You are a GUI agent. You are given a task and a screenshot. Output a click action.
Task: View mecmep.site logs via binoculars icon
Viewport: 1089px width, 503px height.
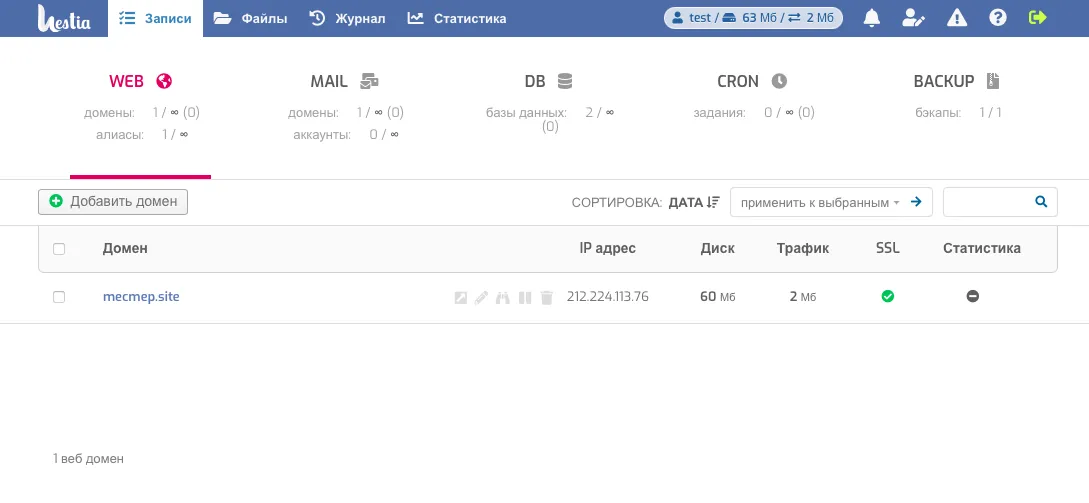503,297
